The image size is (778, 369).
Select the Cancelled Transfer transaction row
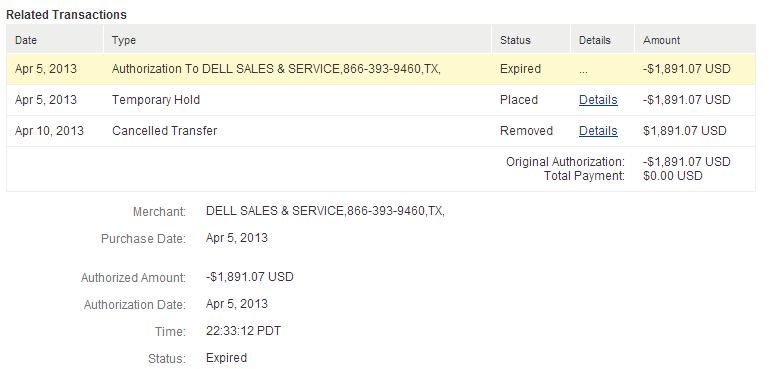coord(381,131)
